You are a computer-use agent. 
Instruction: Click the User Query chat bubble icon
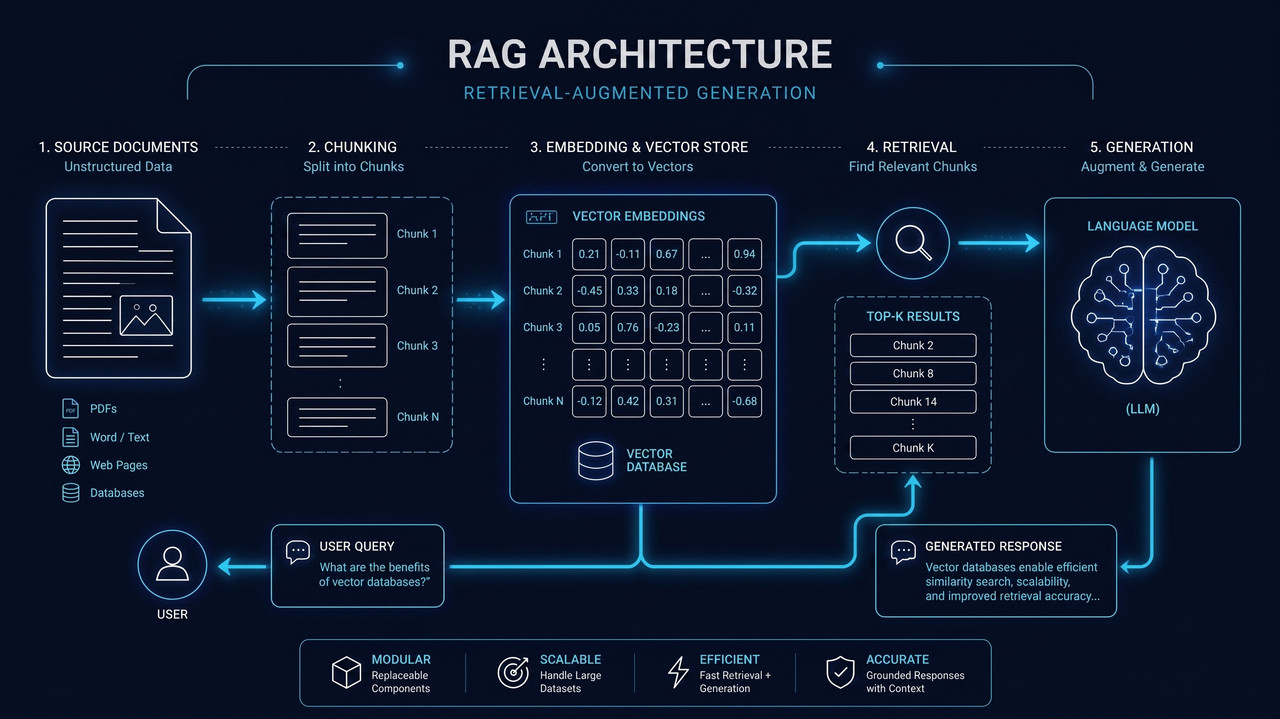(x=298, y=551)
